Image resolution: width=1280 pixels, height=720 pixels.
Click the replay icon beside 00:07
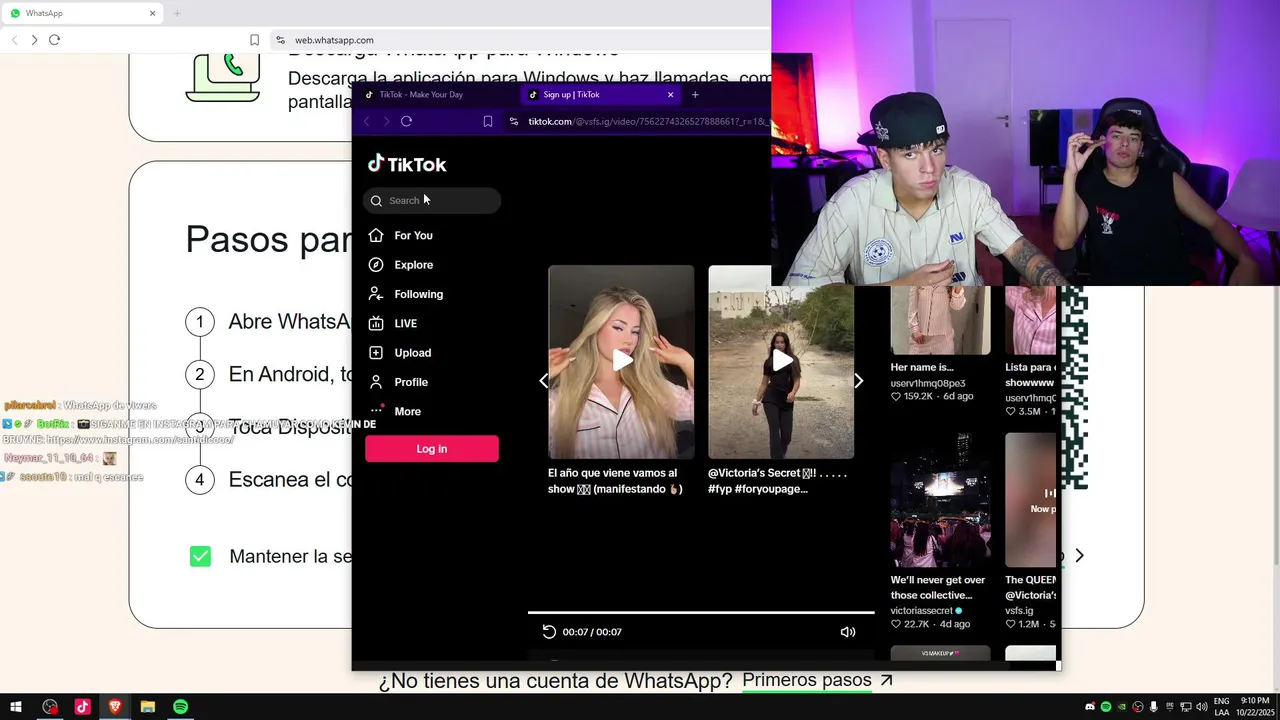tap(548, 632)
